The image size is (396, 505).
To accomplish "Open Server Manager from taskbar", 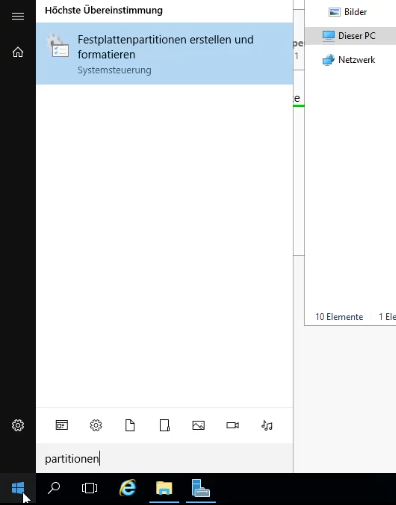I will point(201,489).
